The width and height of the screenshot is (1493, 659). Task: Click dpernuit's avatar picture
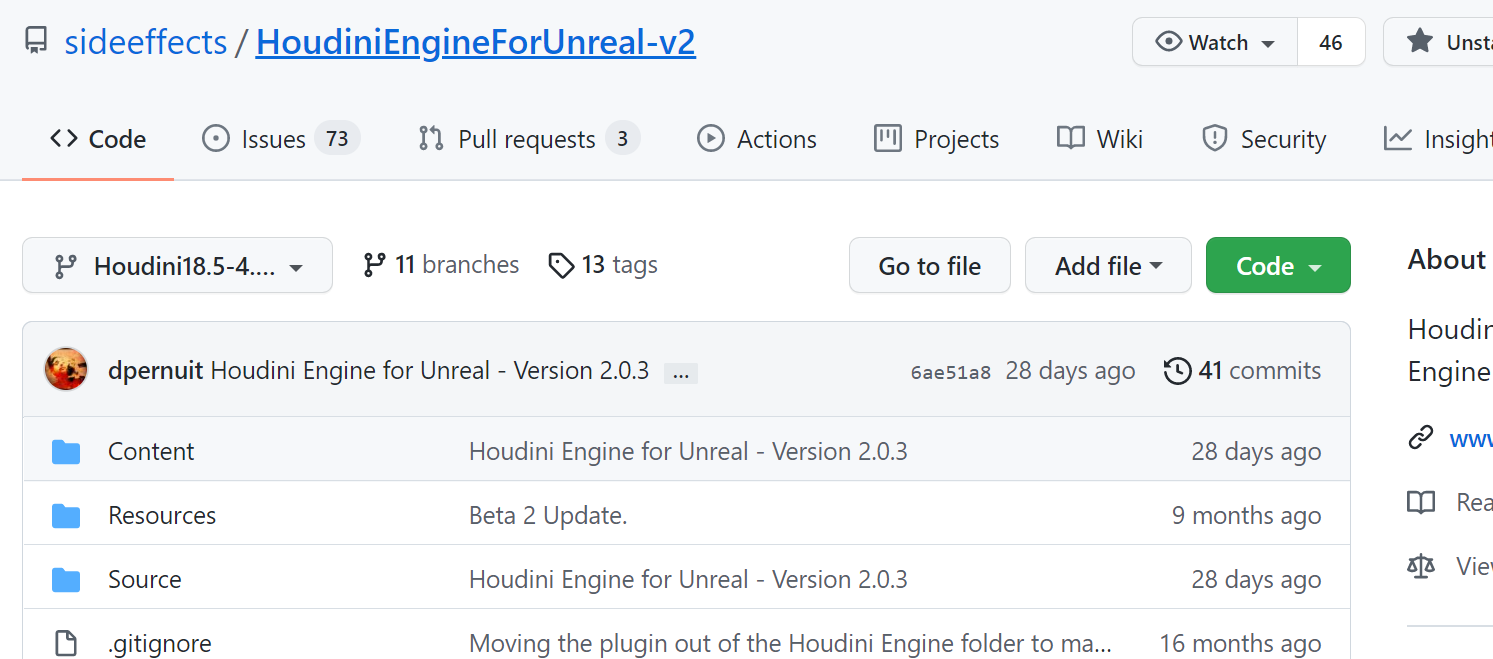point(65,369)
